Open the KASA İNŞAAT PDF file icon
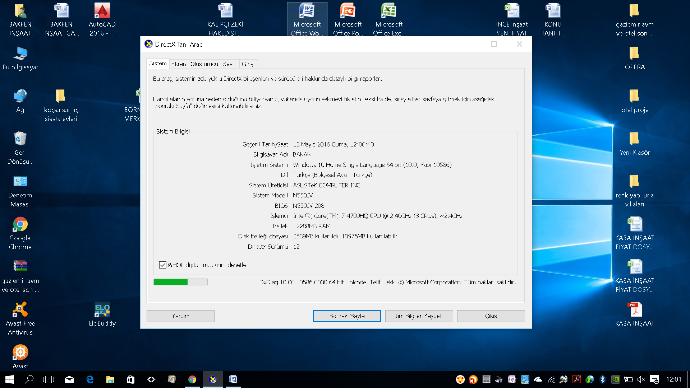 point(634,314)
